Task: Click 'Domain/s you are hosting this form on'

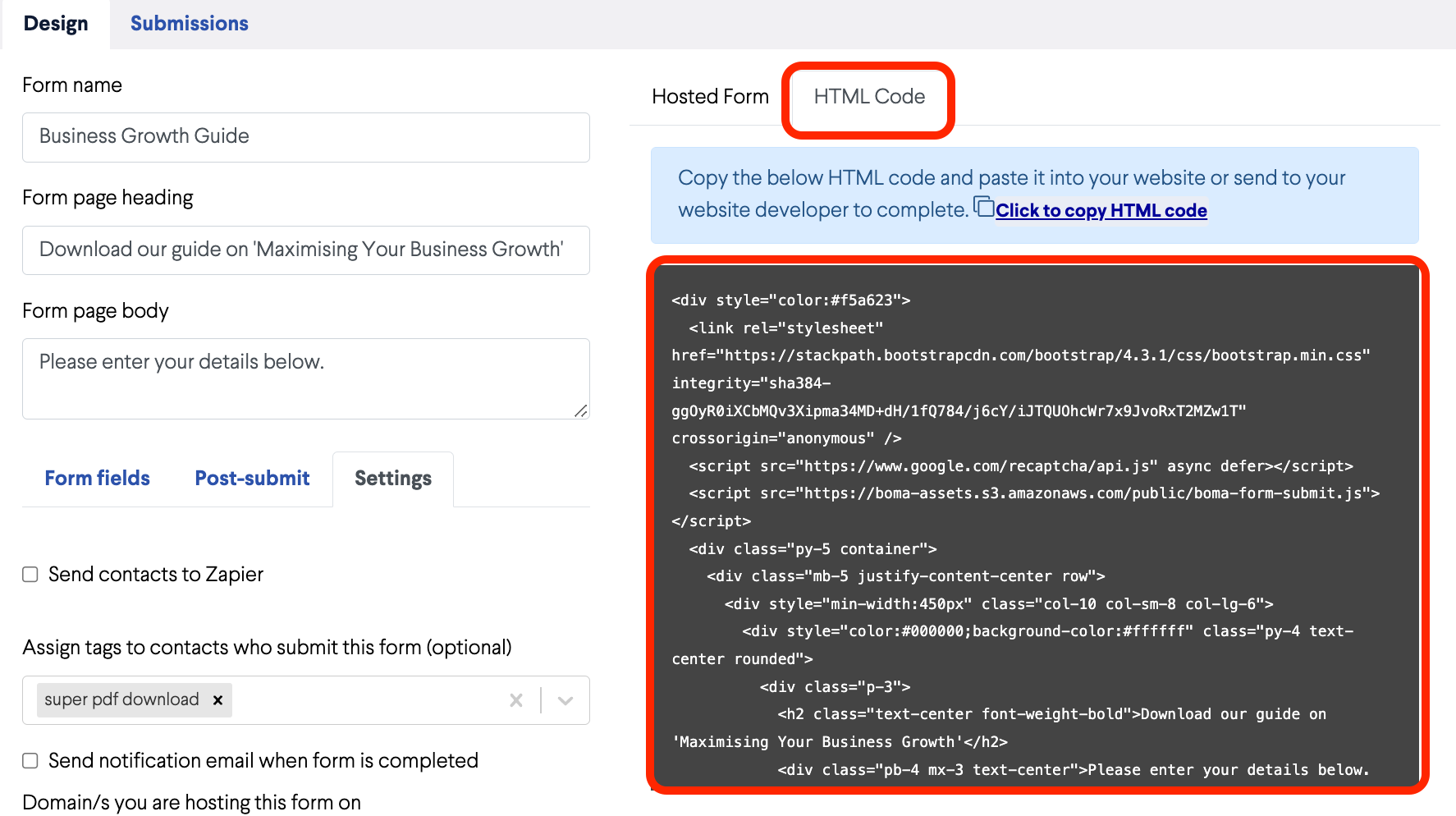Action: (191, 803)
